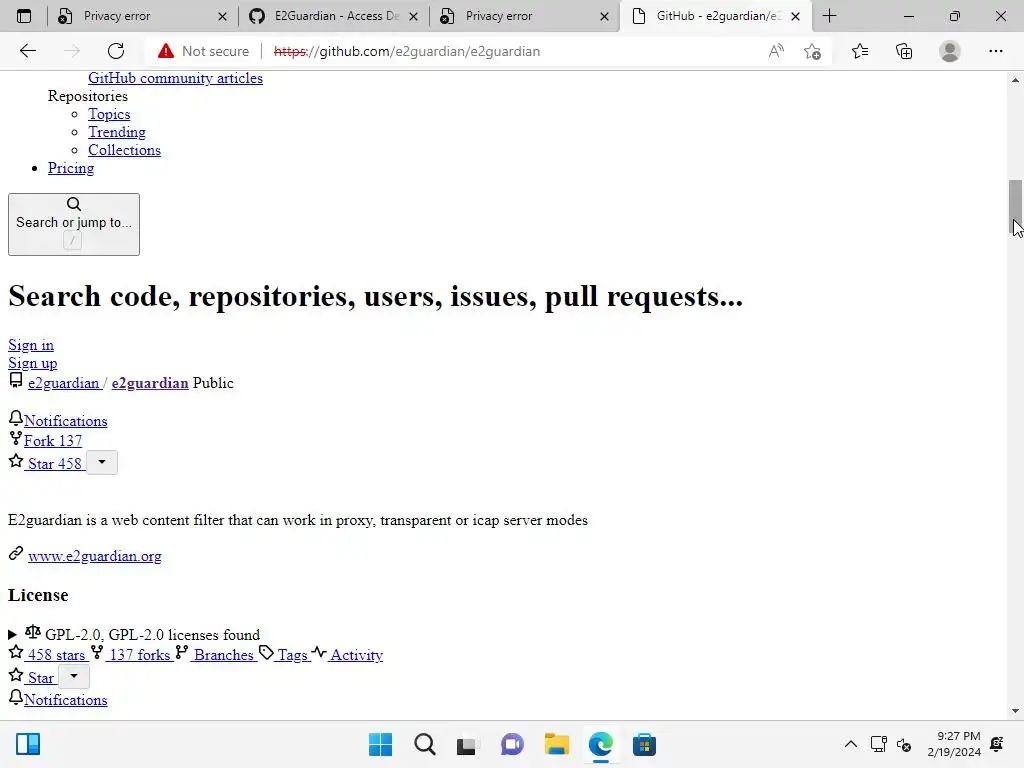The image size is (1024, 768).
Task: Click the Sign up link
Action: coord(33,363)
